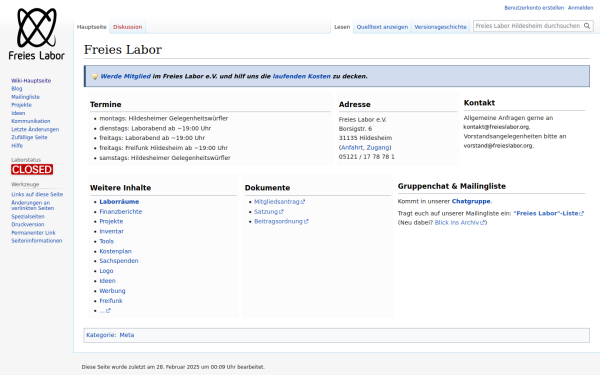Click the lightbulb icon in notice banner
The image size is (600, 375).
coord(95,77)
